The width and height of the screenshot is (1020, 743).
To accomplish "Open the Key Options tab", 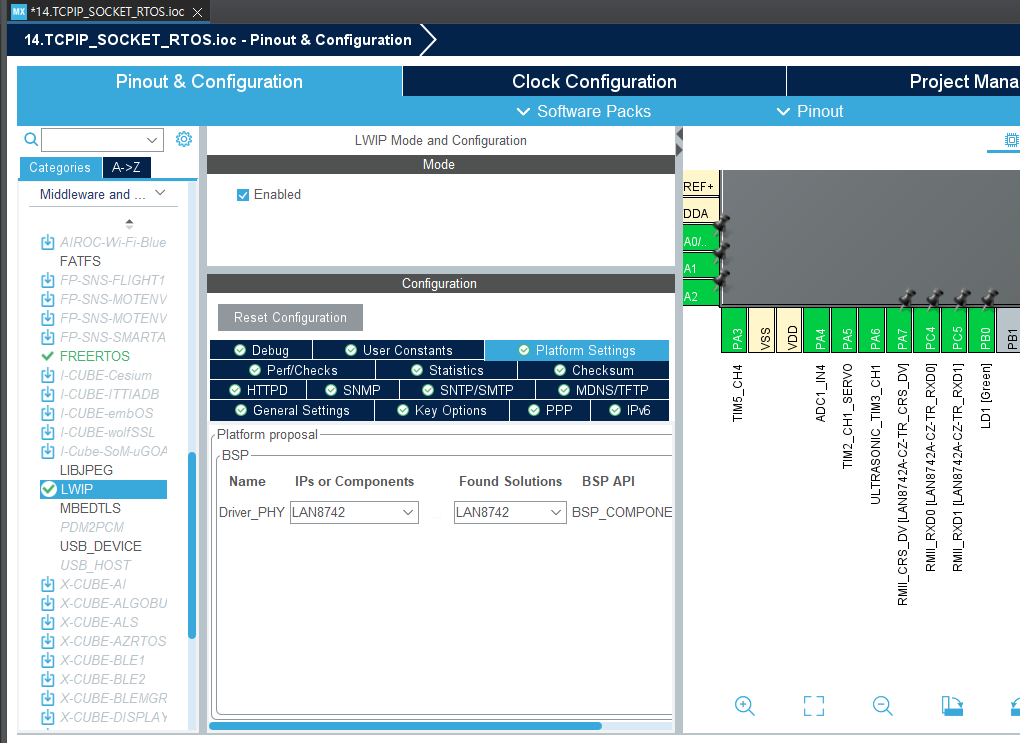I will (x=442, y=411).
